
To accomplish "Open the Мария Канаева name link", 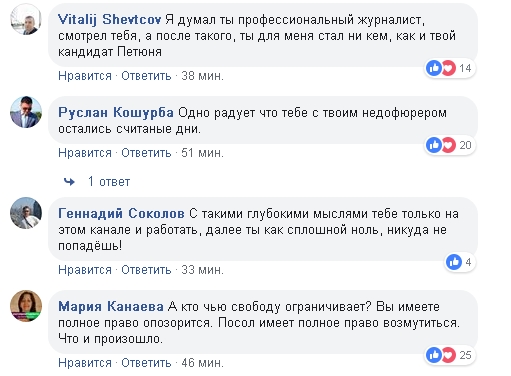I will point(111,306).
